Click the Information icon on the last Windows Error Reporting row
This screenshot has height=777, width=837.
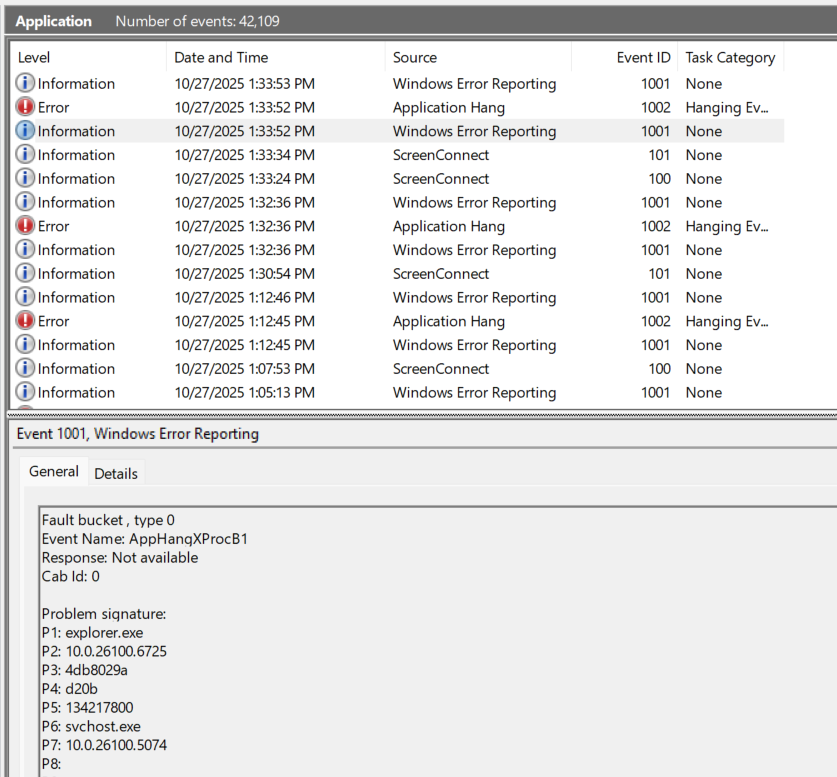24,392
